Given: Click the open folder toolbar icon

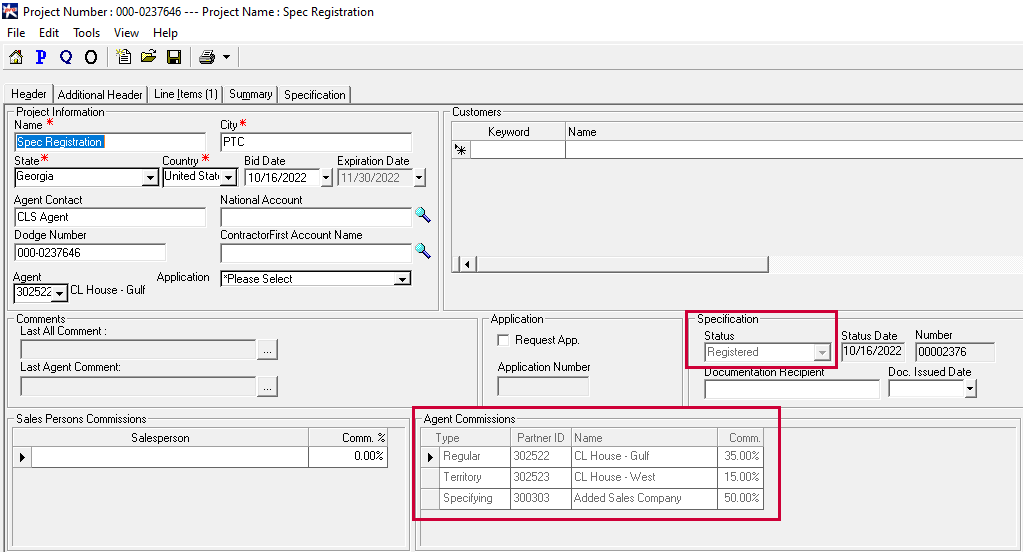Looking at the screenshot, I should click(x=149, y=57).
